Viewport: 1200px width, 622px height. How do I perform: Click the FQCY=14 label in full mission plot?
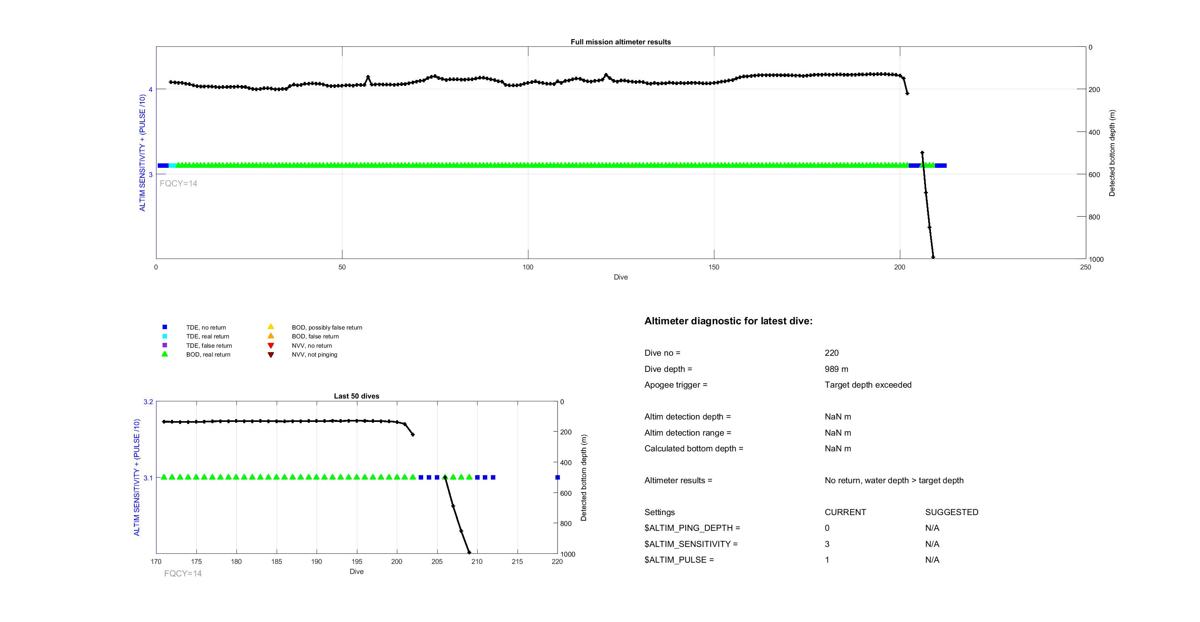[179, 183]
